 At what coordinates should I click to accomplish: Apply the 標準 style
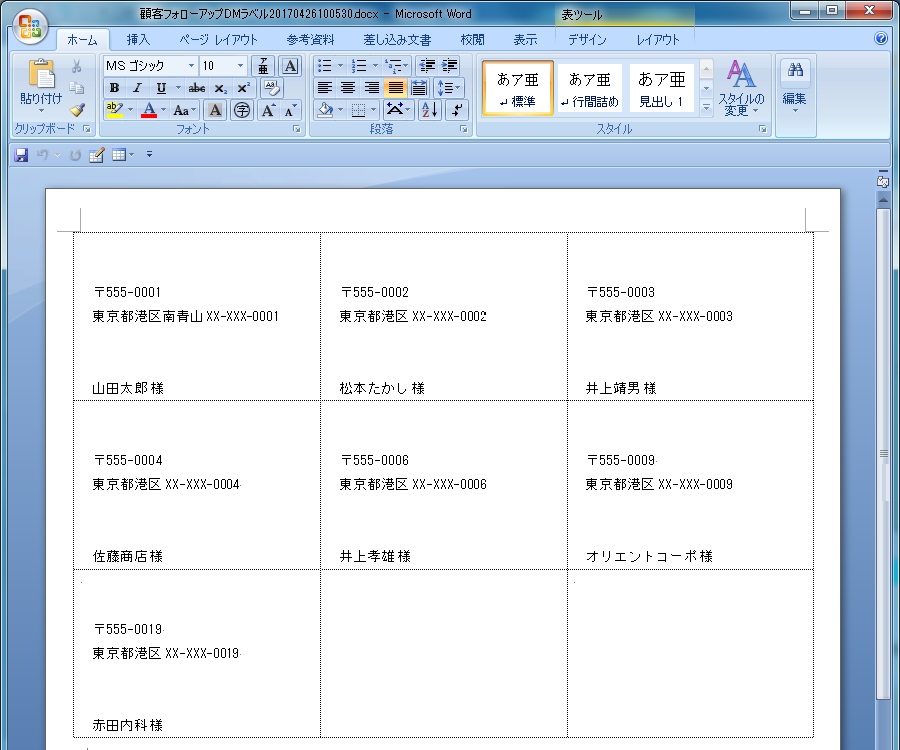tap(518, 88)
